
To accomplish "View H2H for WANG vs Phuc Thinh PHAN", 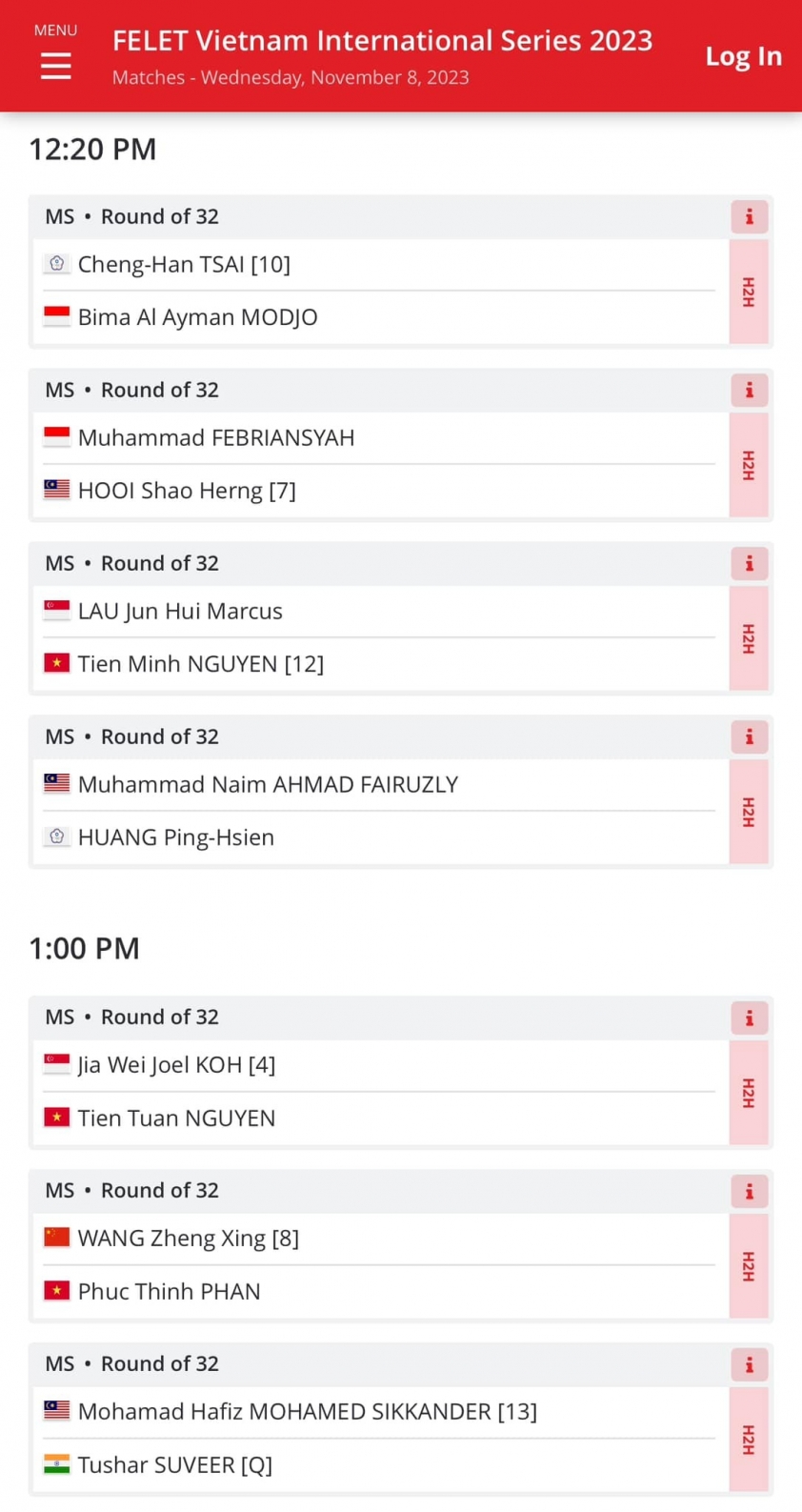I will click(749, 1266).
